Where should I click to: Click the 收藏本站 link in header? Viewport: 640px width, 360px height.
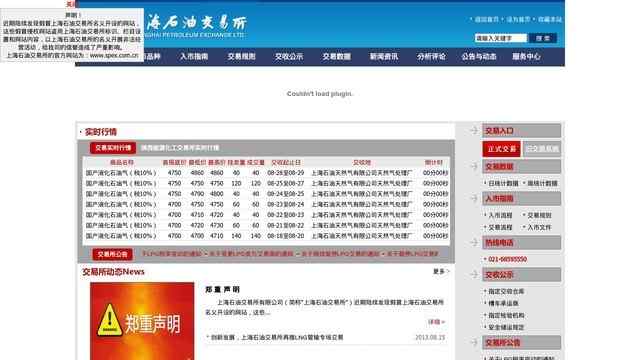(x=549, y=19)
